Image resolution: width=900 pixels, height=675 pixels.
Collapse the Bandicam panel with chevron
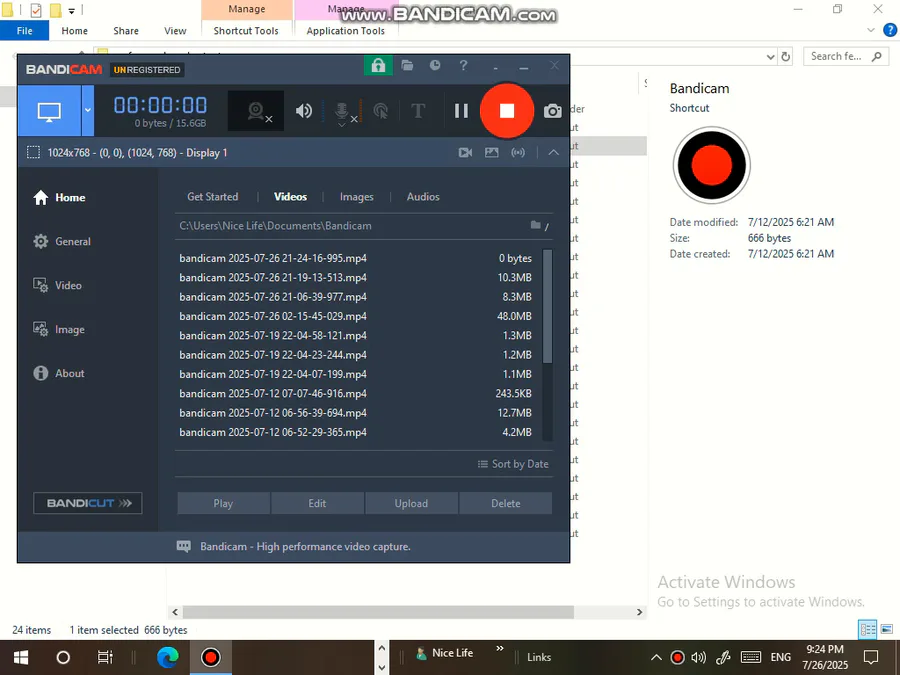553,153
